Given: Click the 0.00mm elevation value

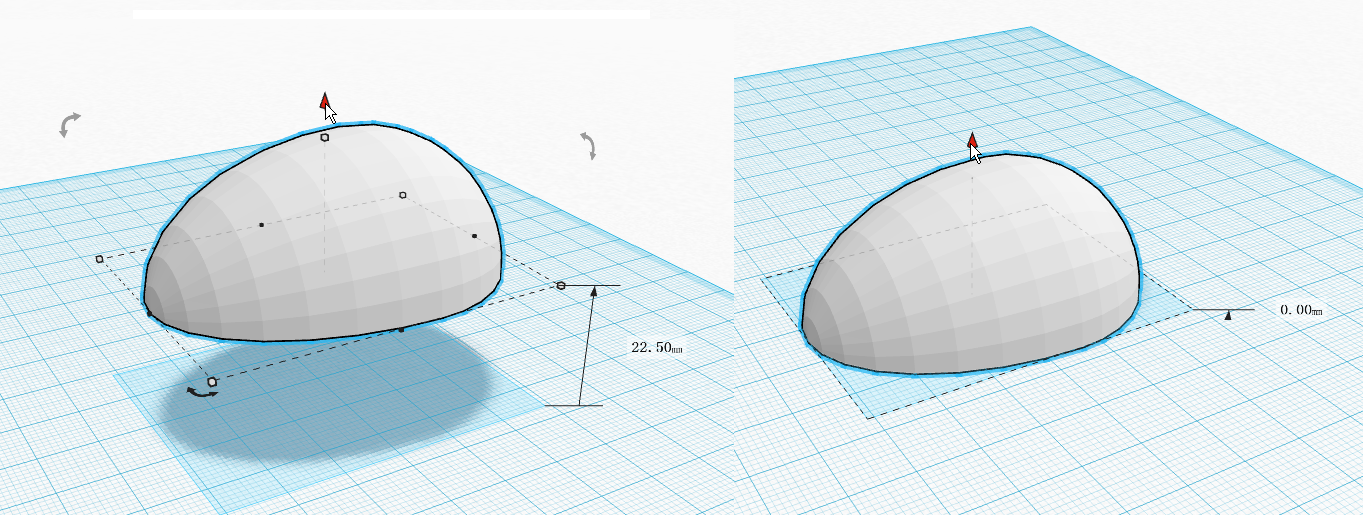Looking at the screenshot, I should 1302,310.
